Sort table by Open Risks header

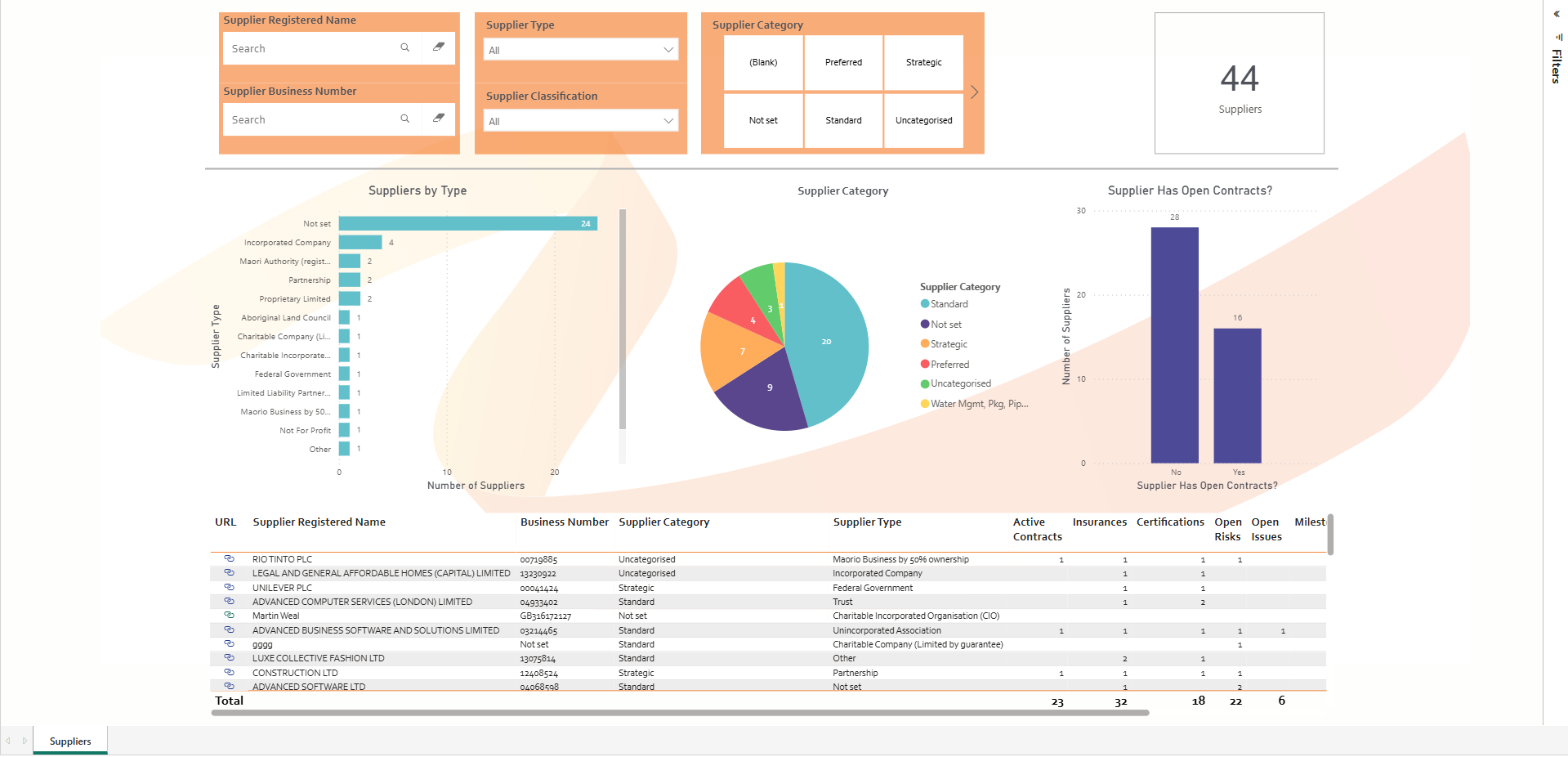[1227, 530]
